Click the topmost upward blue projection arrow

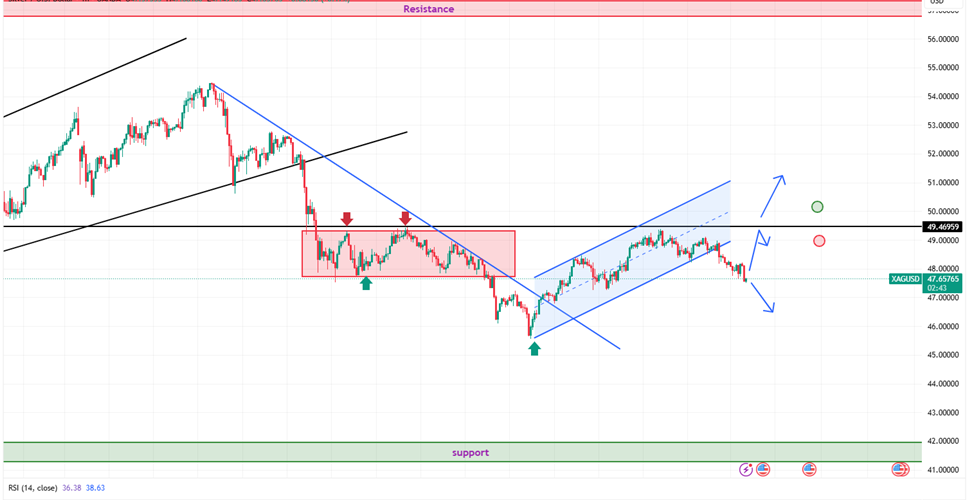[773, 194]
